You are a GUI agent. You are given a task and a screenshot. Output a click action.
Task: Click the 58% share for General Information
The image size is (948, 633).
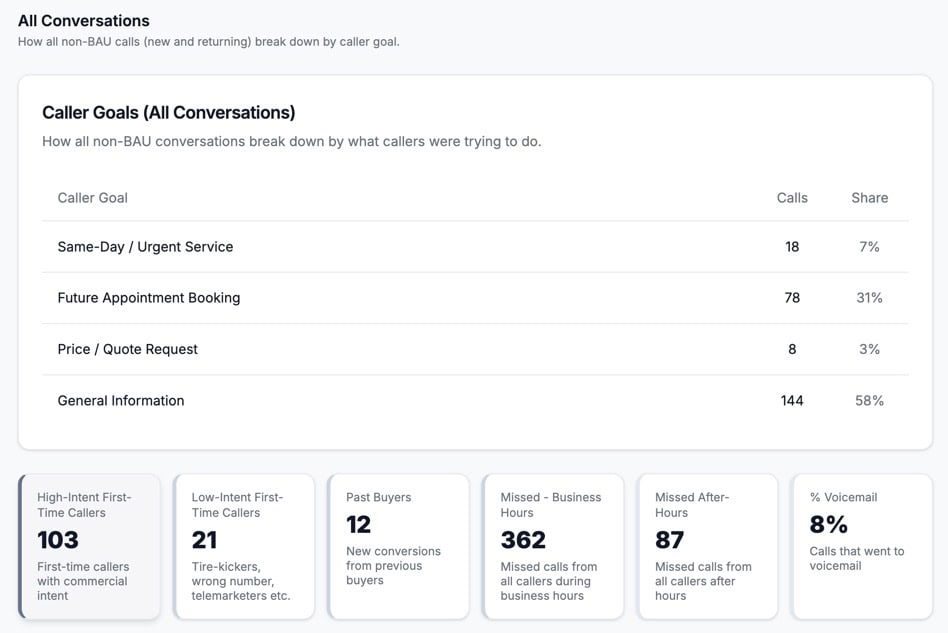coord(869,401)
